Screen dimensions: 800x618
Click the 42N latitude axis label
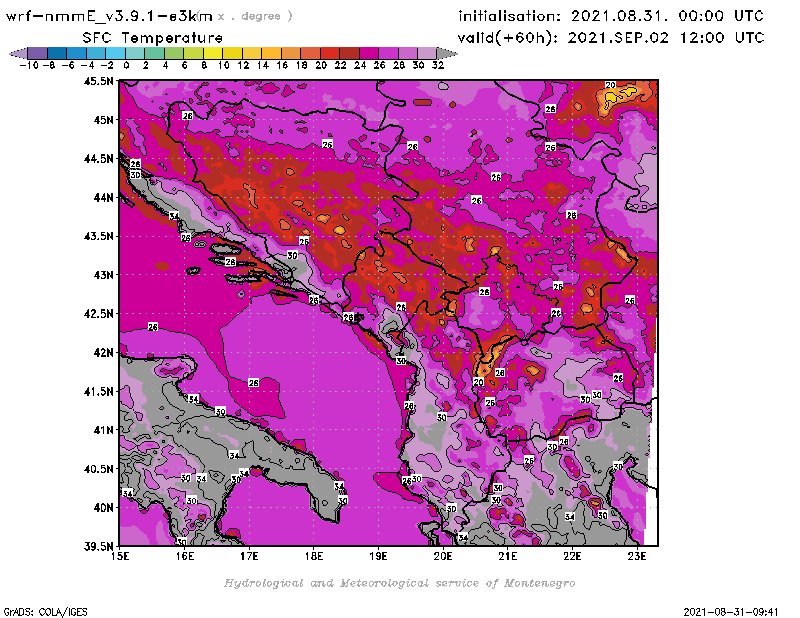pos(103,353)
